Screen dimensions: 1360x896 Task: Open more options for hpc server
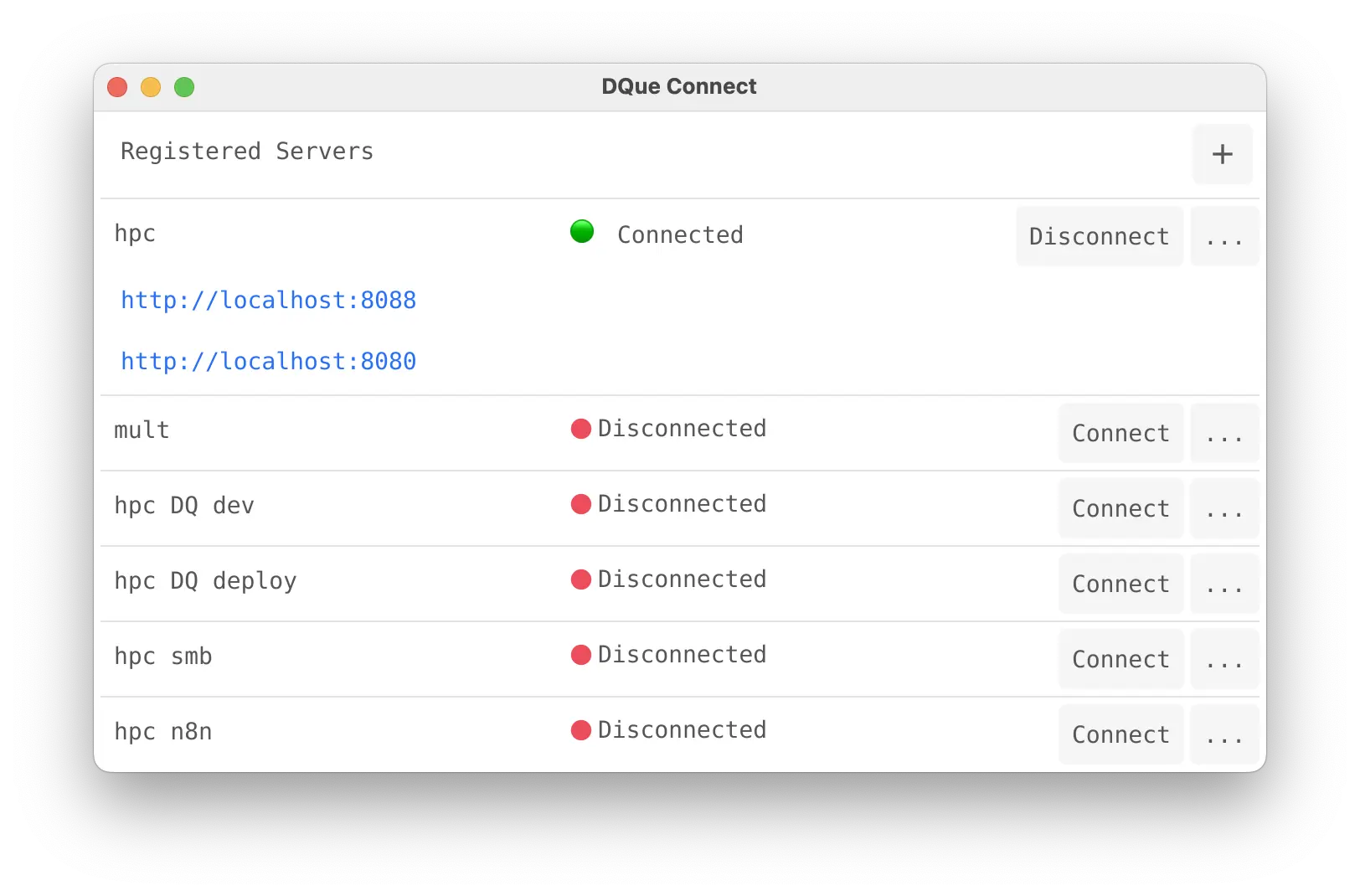tap(1223, 237)
